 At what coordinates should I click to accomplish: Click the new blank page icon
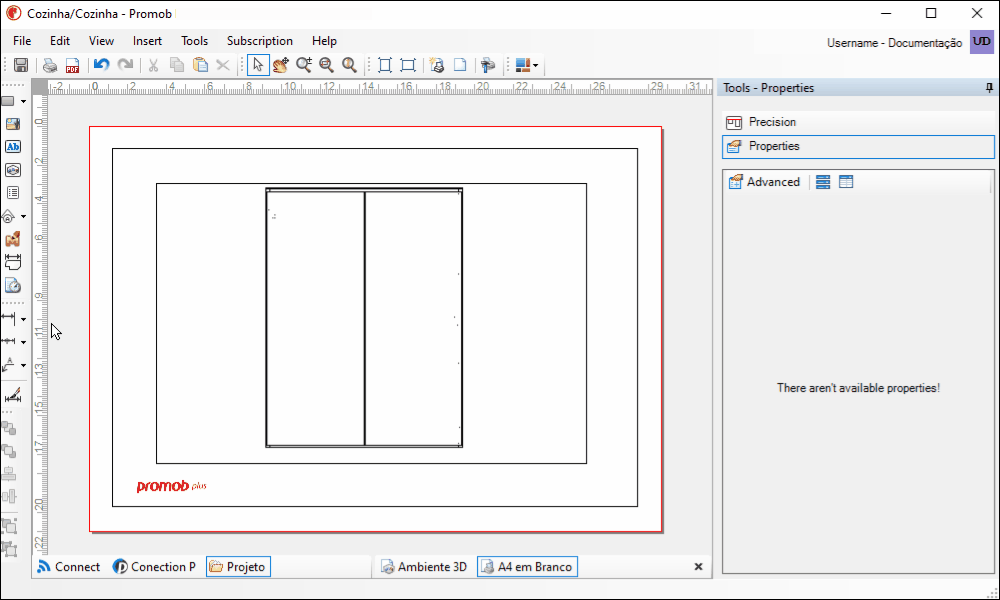pos(460,65)
